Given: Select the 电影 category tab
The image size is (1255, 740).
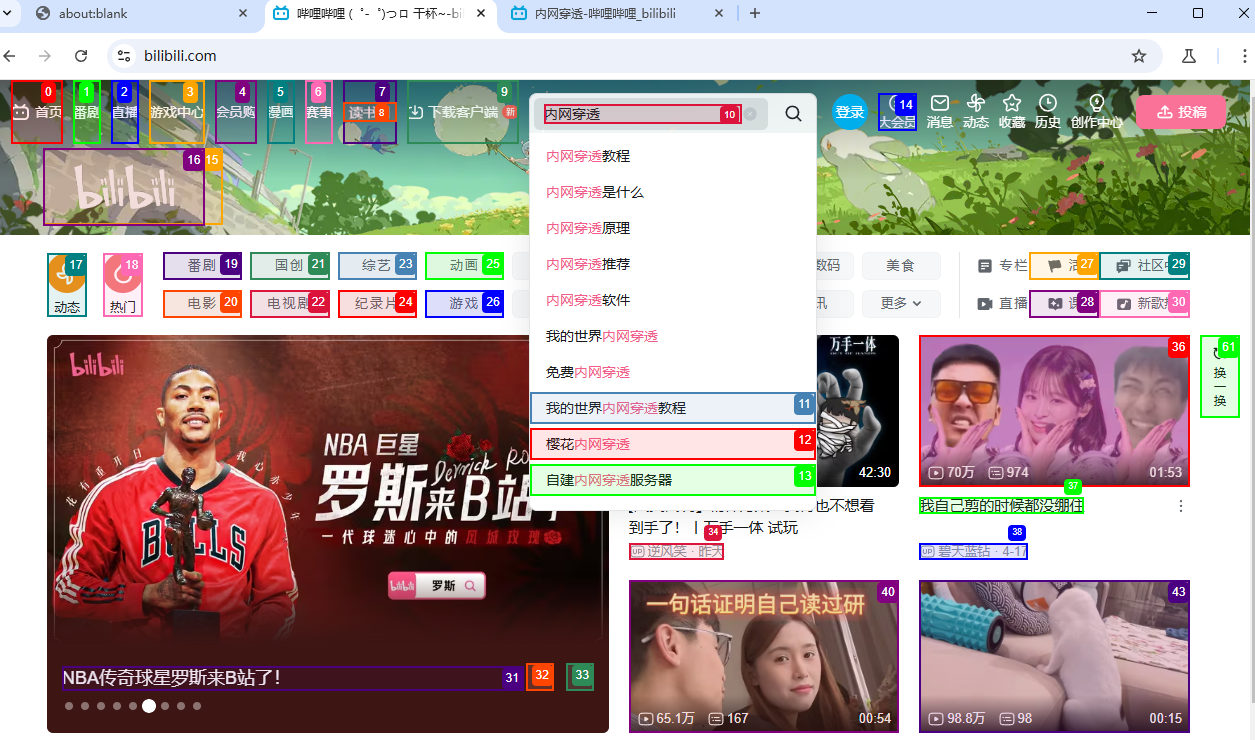Looking at the screenshot, I should 202,302.
